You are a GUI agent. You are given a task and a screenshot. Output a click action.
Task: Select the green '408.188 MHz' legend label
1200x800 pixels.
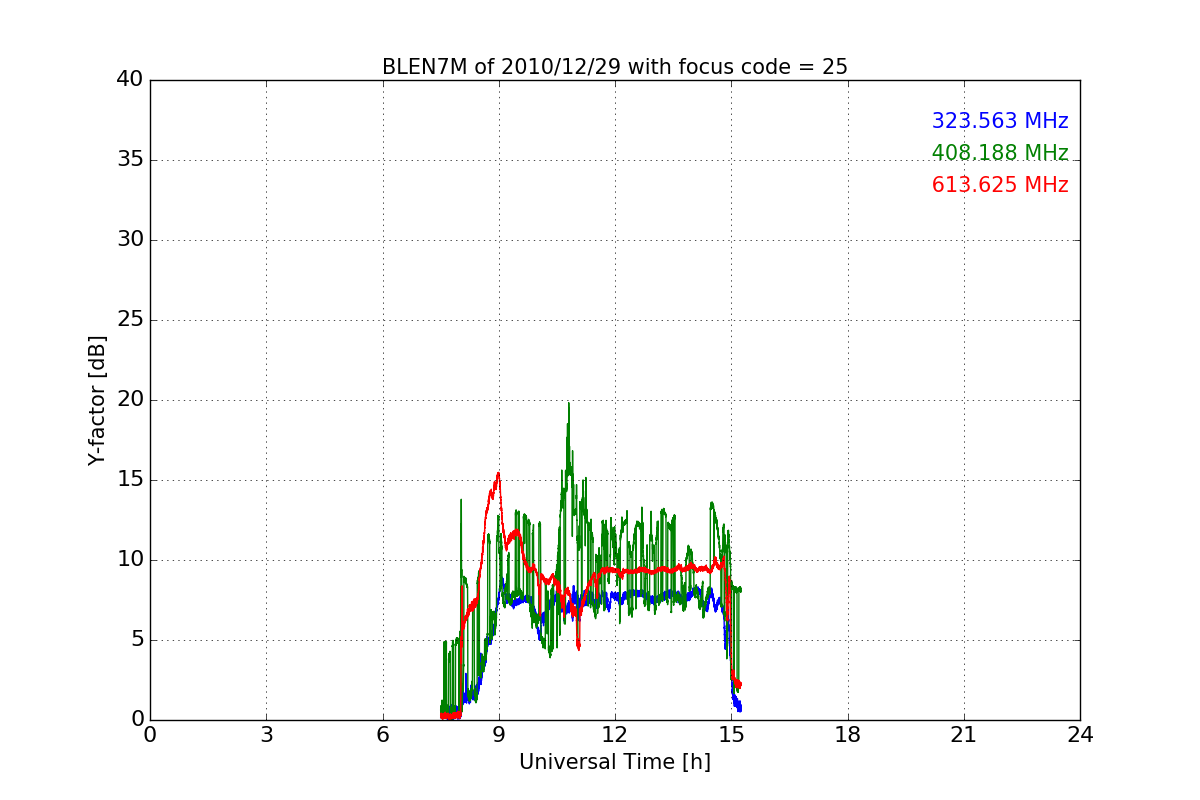point(1000,153)
